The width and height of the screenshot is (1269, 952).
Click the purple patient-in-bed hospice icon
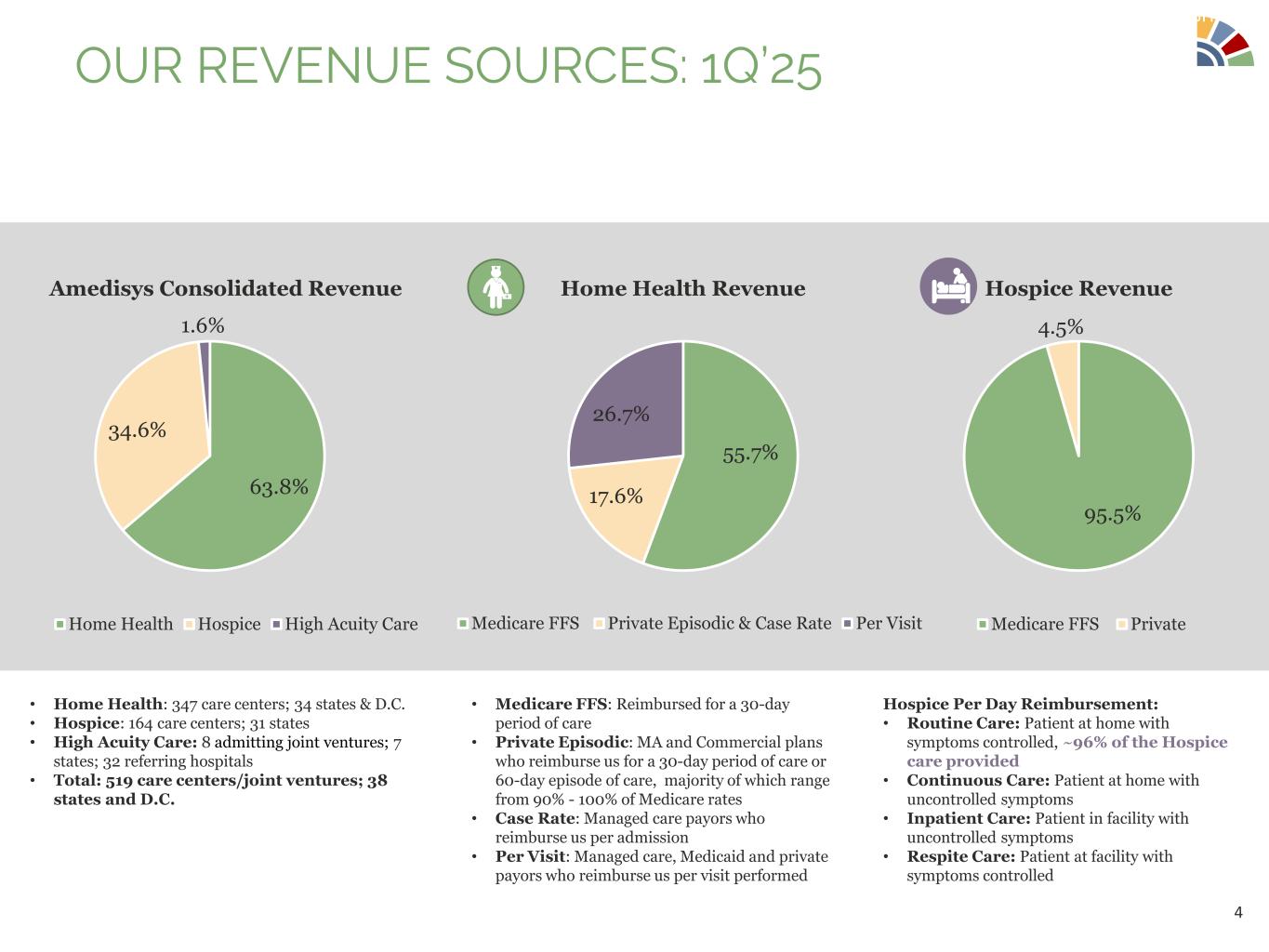click(x=947, y=286)
